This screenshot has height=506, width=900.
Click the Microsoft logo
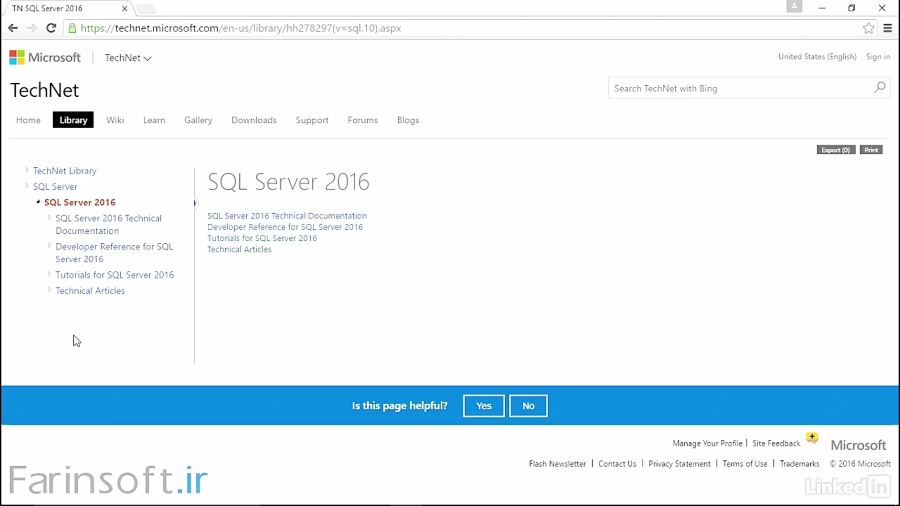click(x=45, y=57)
